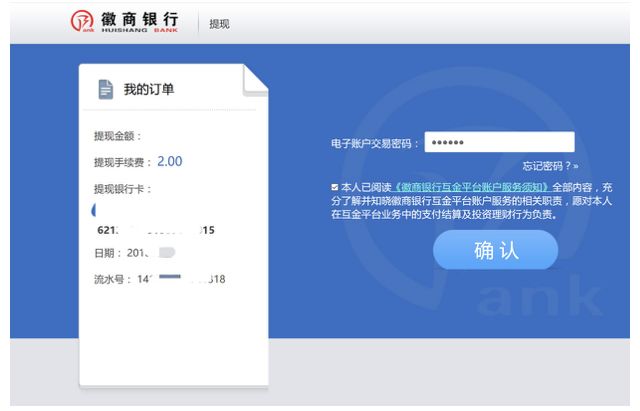The height and width of the screenshot is (411, 640).
Task: Select the 提现手续费 value 2.00
Action: click(x=170, y=161)
